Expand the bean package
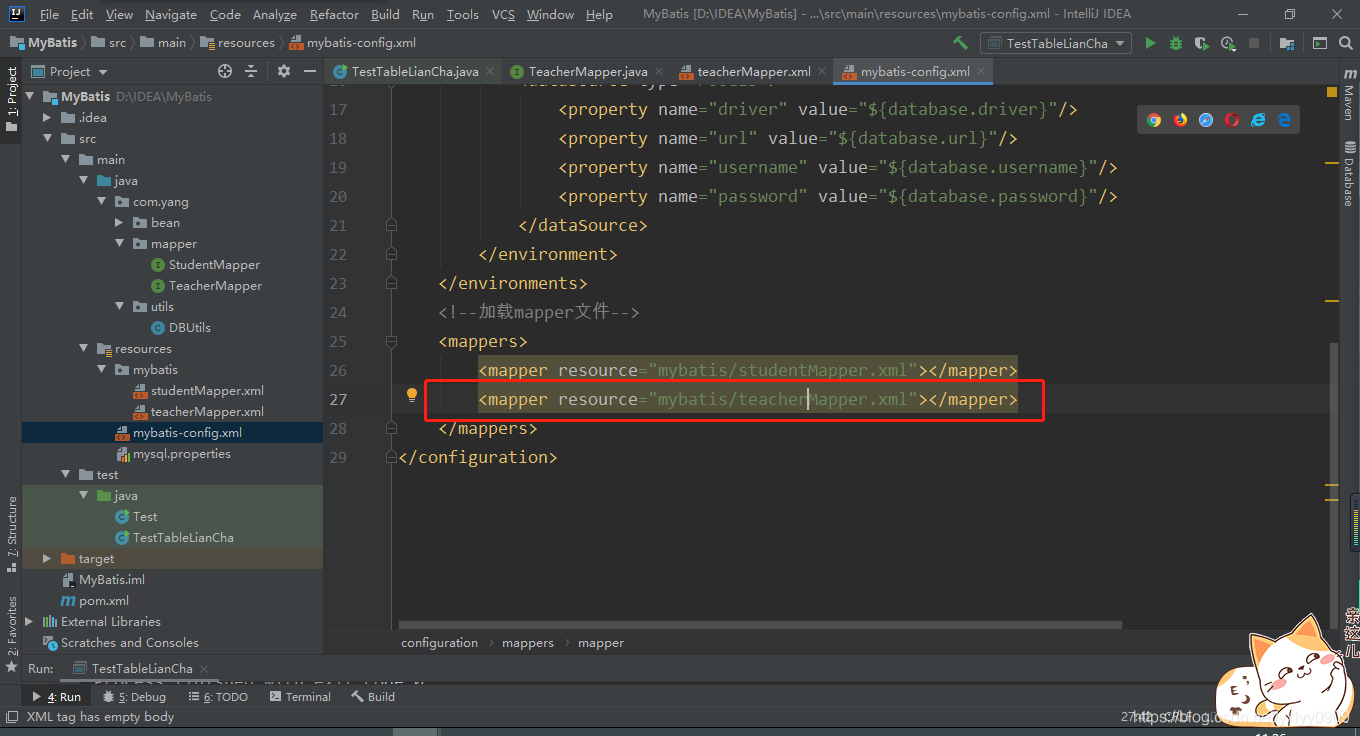 tap(119, 223)
